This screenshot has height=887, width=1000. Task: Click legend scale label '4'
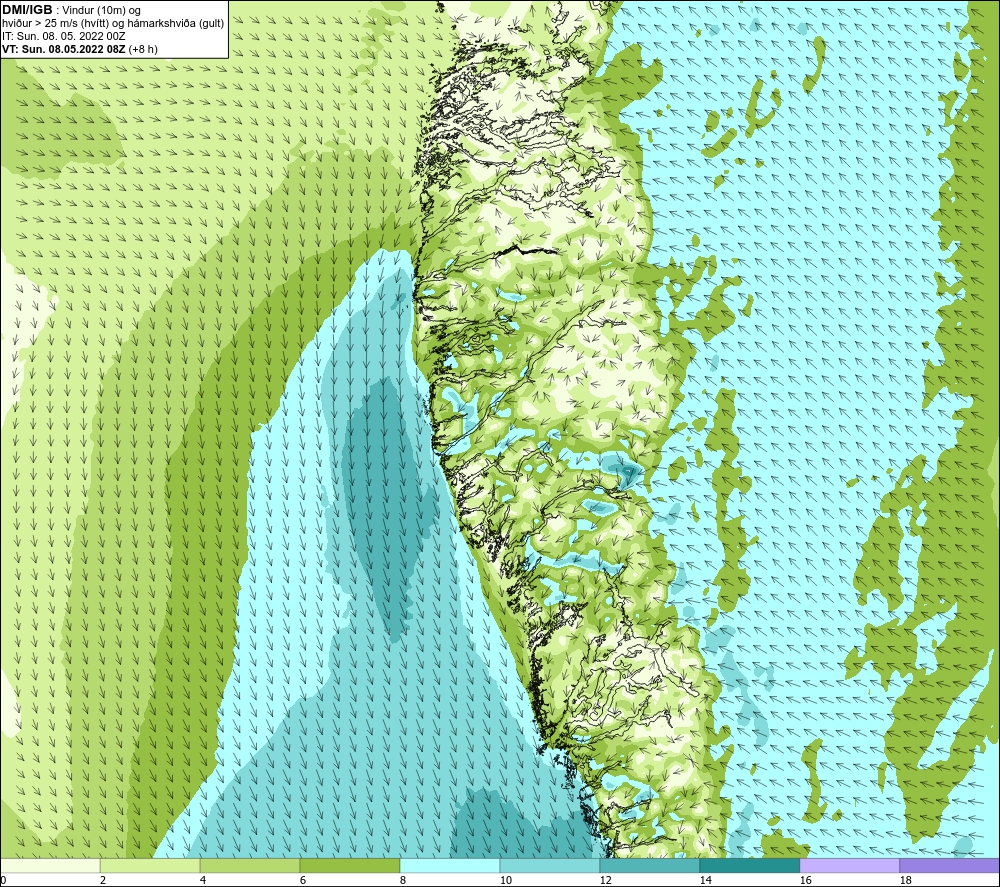point(203,881)
